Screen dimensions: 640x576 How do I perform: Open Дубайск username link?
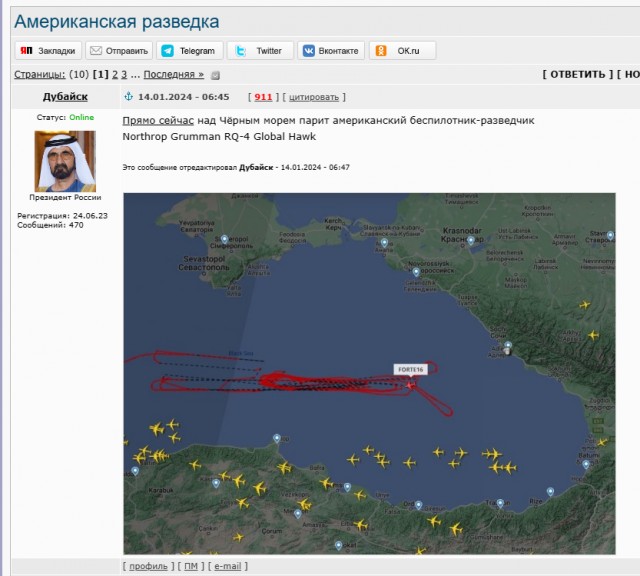65,97
